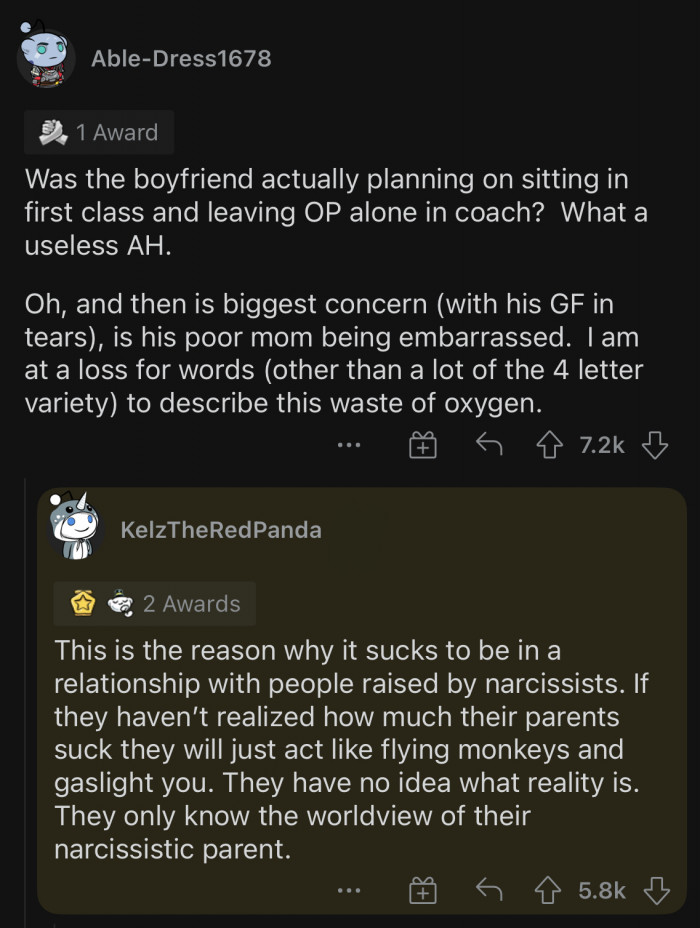
Task: Upvote Able-Dress1678's comment with 7.2k votes
Action: [548, 445]
